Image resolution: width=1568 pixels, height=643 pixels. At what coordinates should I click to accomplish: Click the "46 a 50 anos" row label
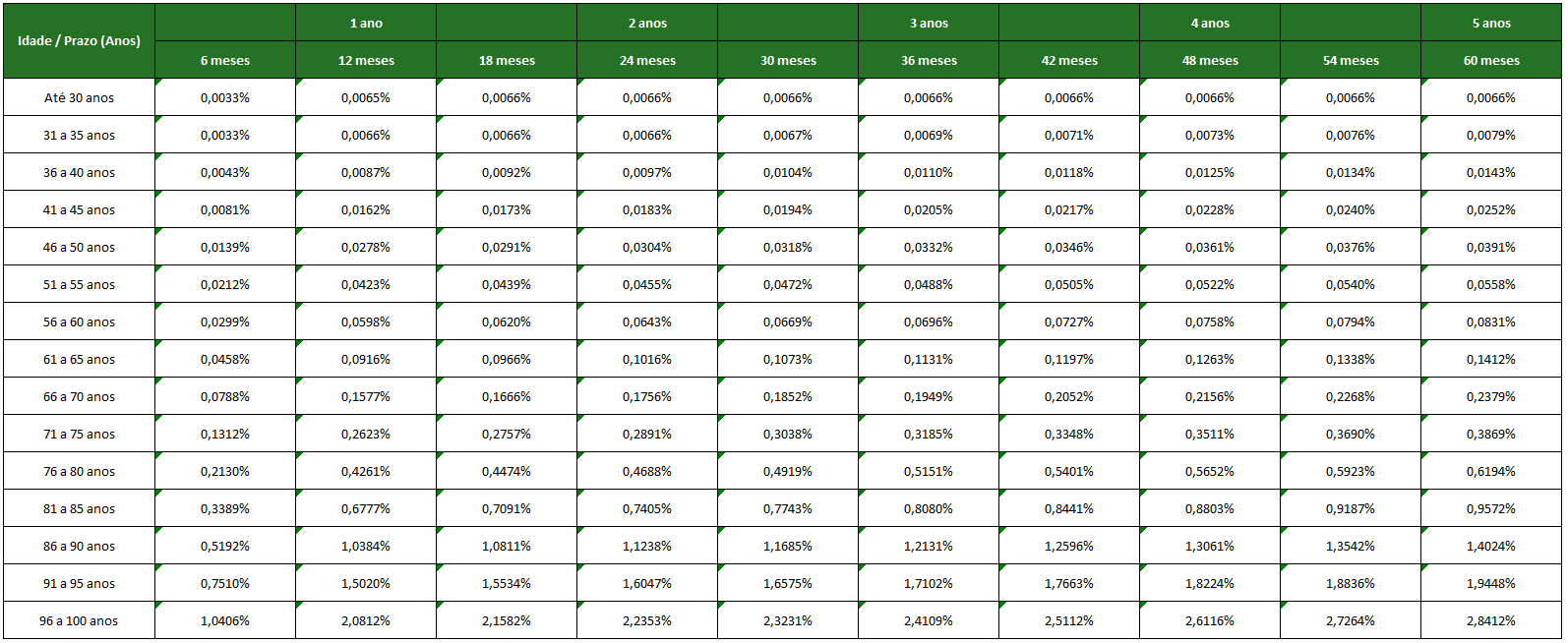point(79,248)
